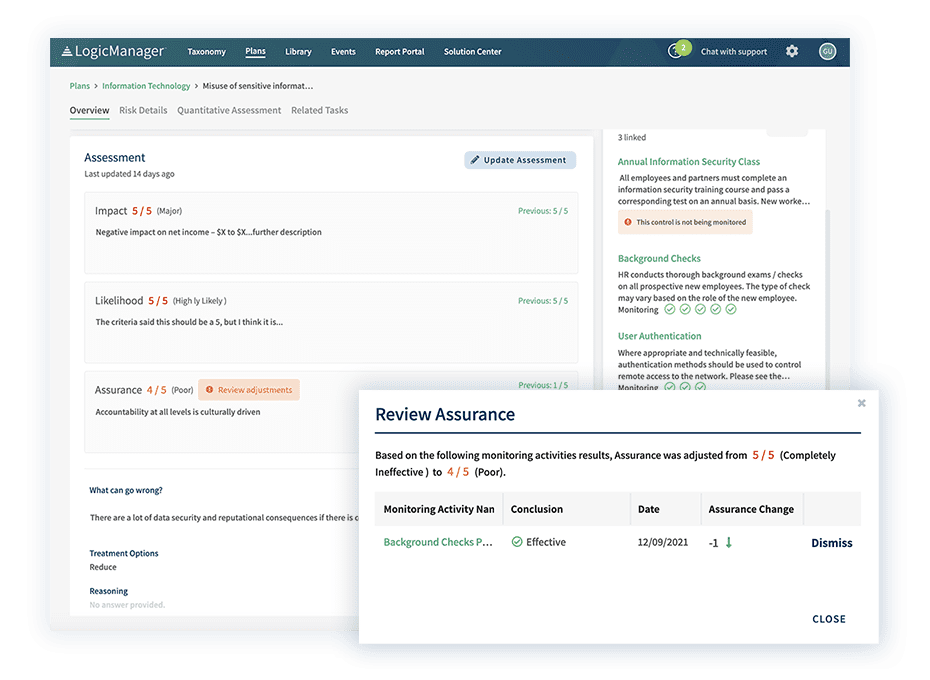Click 'Previous: 5 / 5' in Likelihood card

543,301
